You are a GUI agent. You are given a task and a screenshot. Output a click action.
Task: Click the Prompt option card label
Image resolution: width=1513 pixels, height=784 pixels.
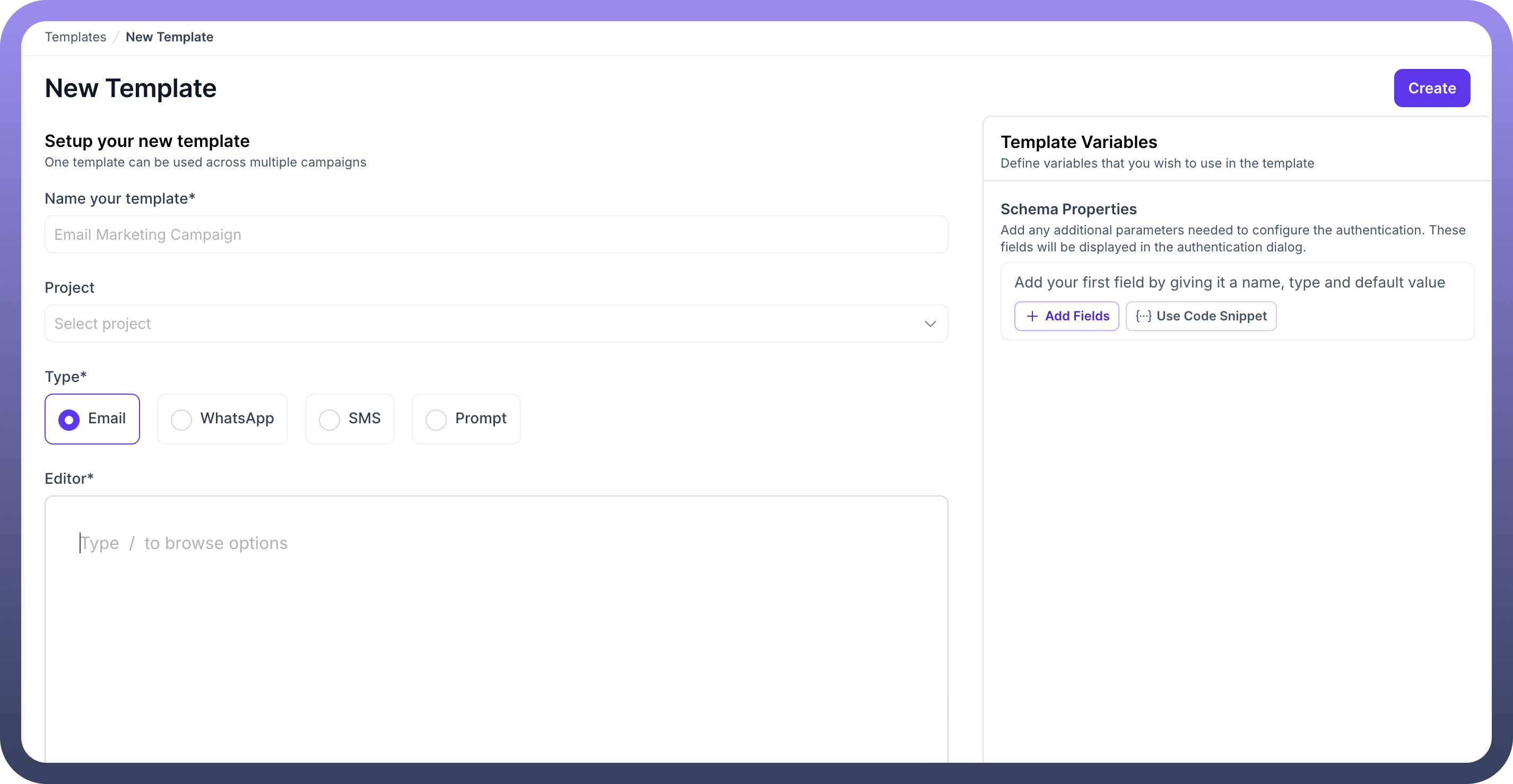(x=480, y=418)
